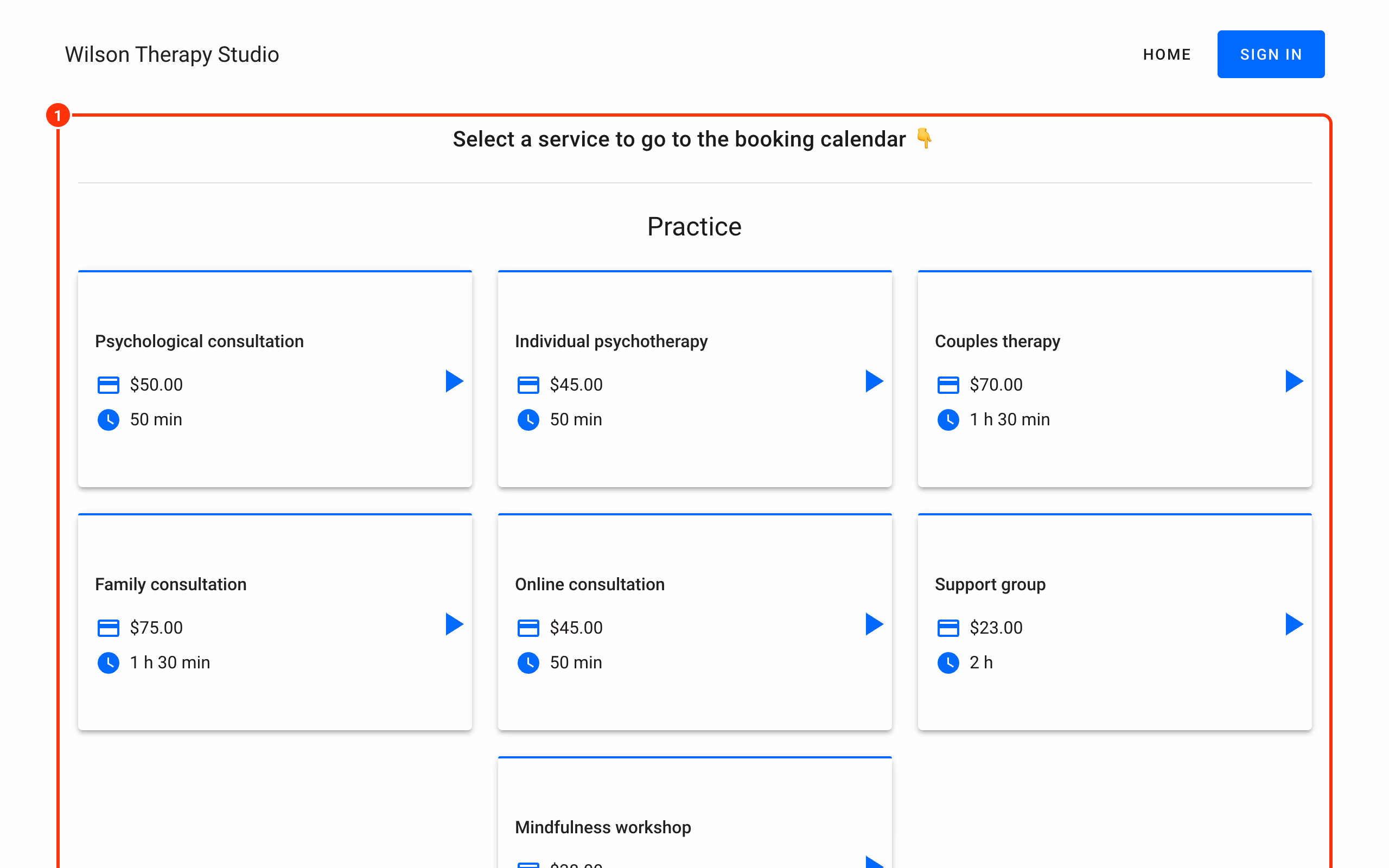
Task: Click the Practice section heading
Action: click(694, 227)
